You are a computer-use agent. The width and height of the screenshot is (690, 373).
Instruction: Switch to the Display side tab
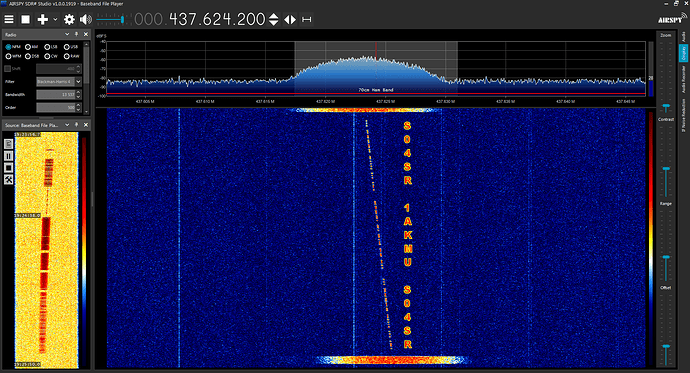click(683, 53)
